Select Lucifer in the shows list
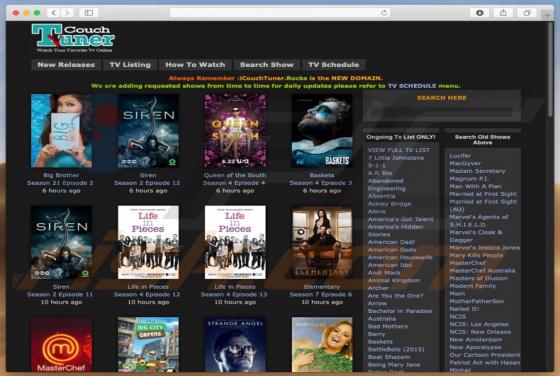 pyautogui.click(x=460, y=156)
